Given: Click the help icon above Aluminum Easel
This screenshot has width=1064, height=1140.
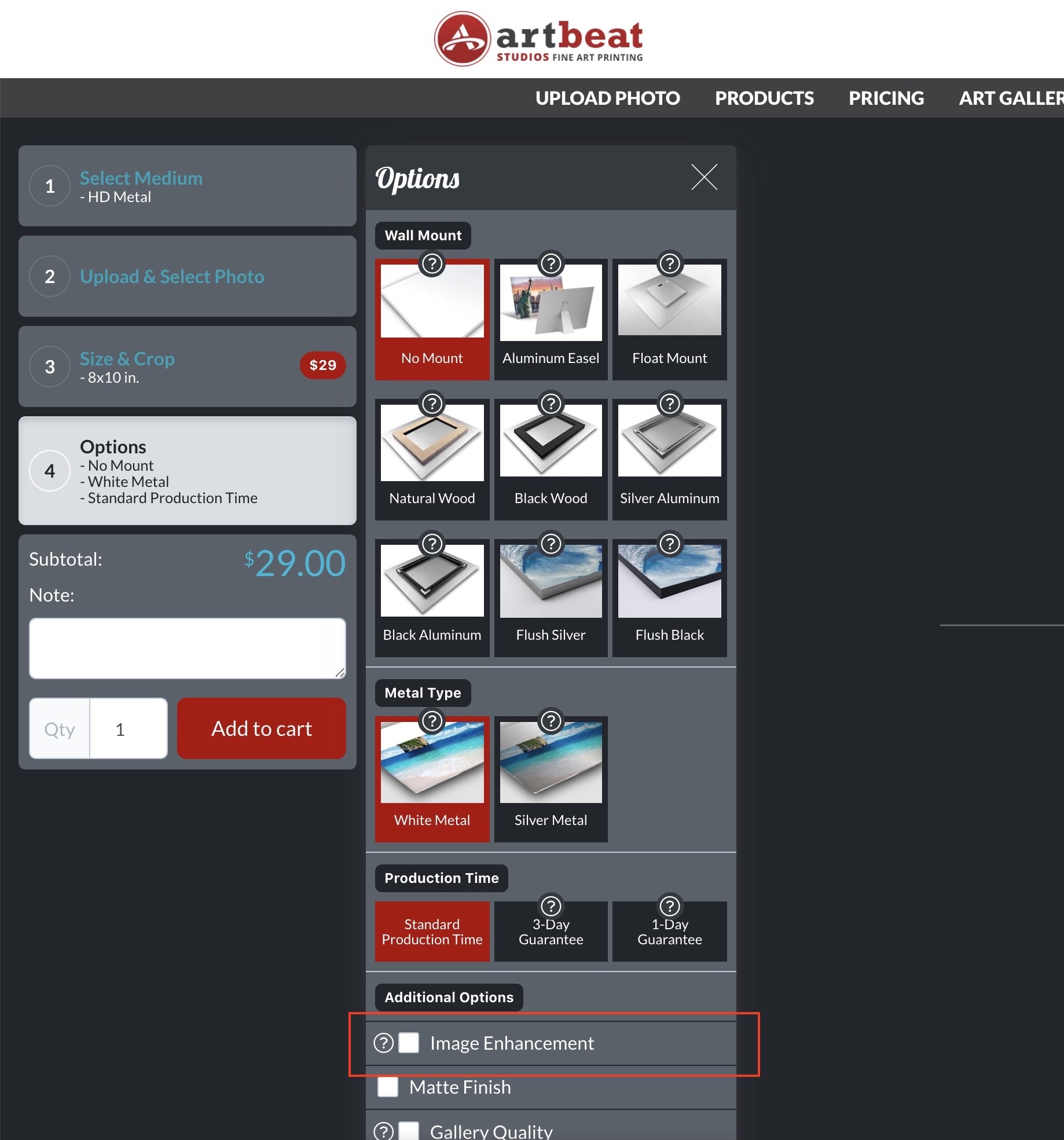Looking at the screenshot, I should click(x=551, y=264).
